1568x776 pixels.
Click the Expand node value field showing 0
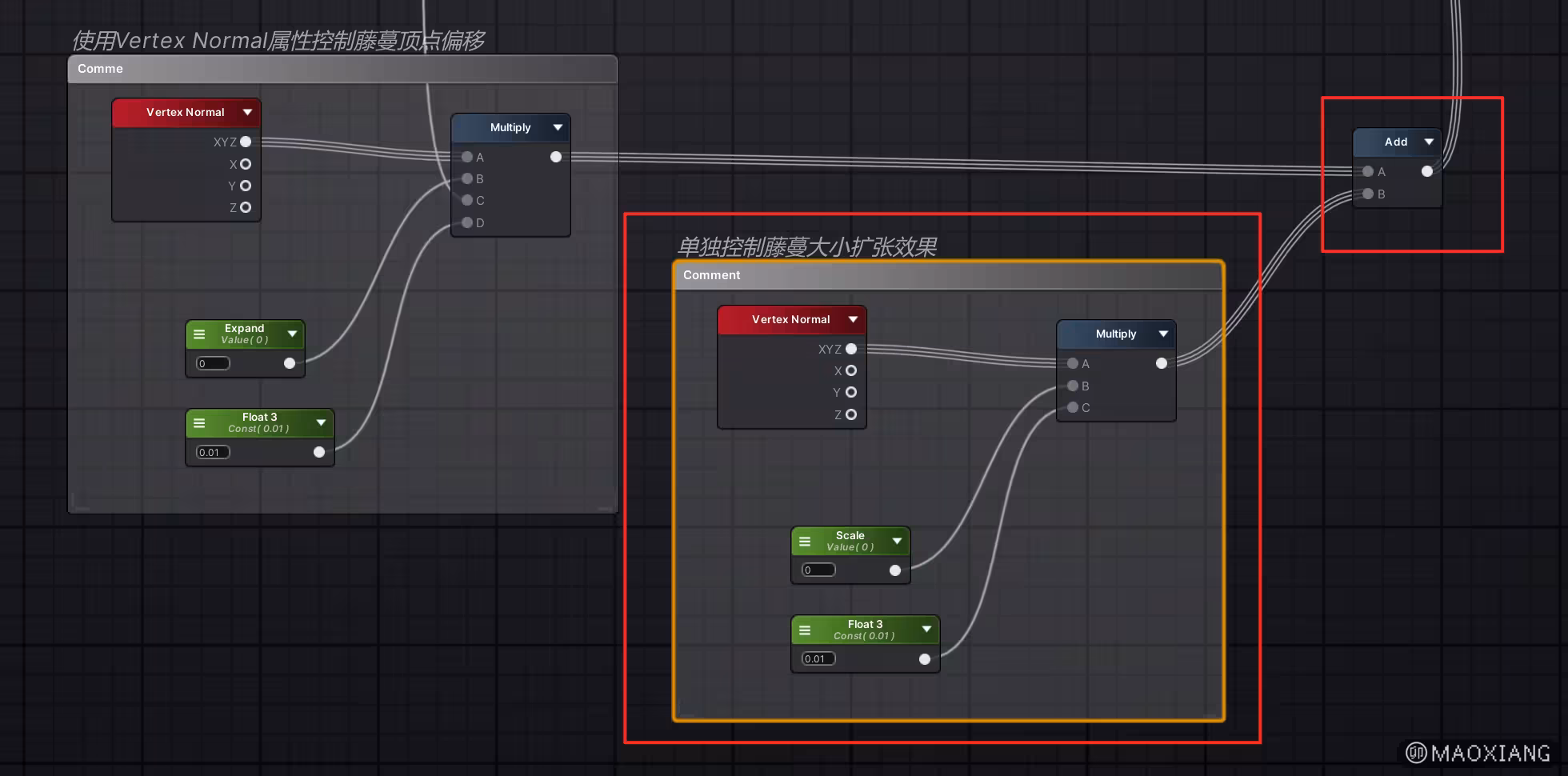(x=213, y=363)
